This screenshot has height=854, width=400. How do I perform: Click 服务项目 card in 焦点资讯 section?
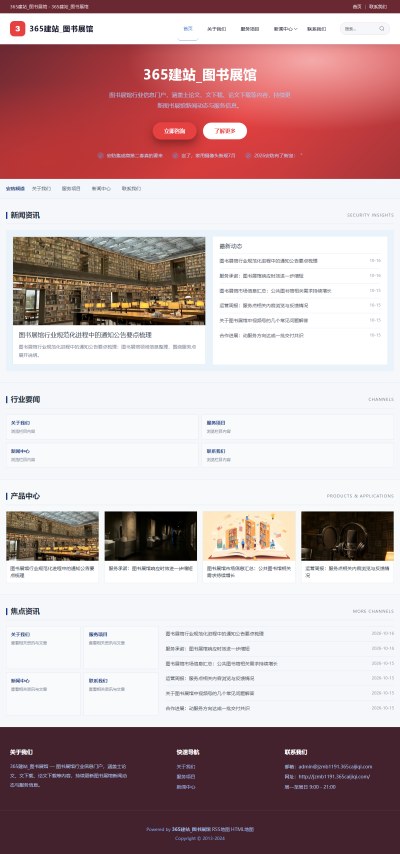click(x=121, y=648)
